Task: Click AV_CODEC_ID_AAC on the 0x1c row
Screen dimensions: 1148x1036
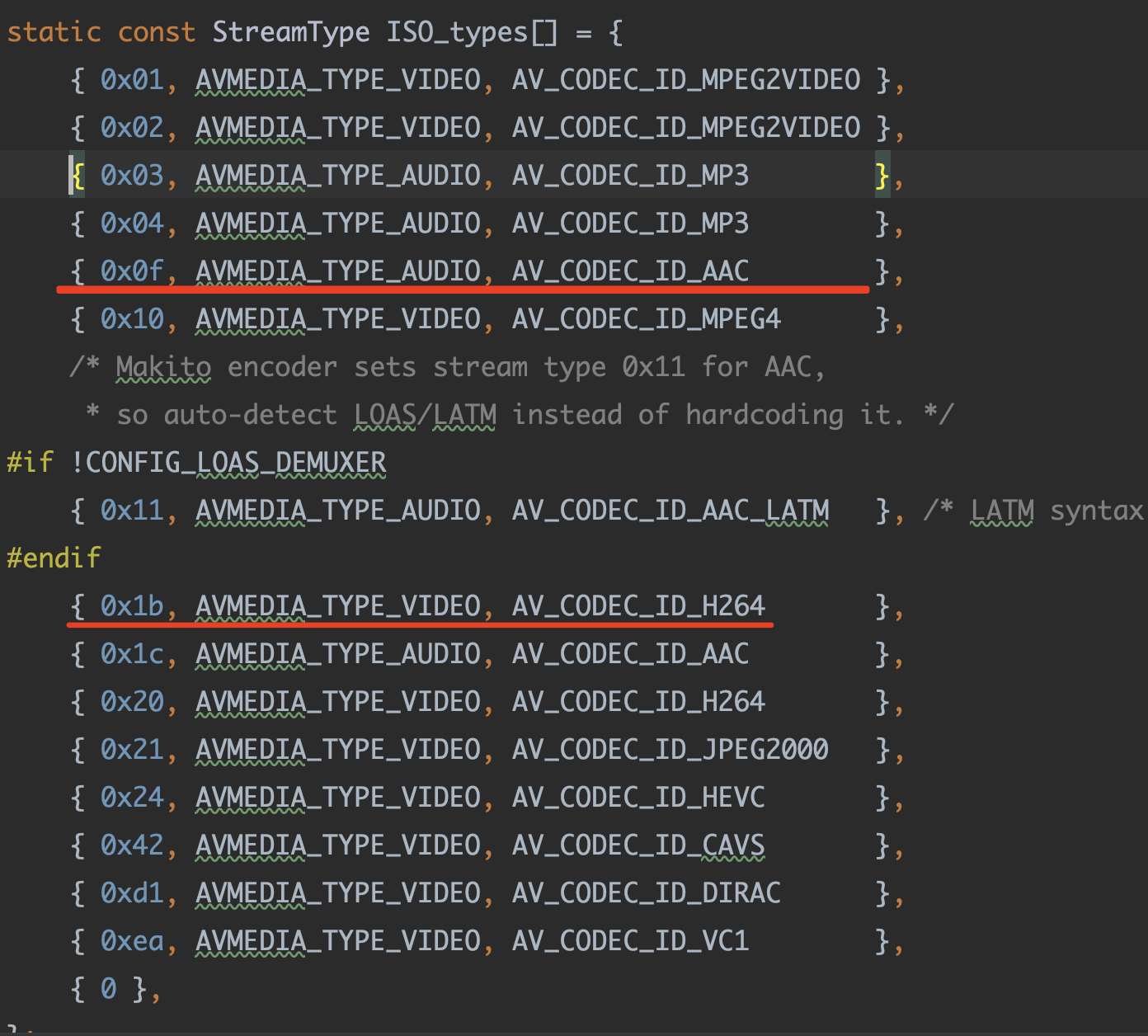Action: 631,654
